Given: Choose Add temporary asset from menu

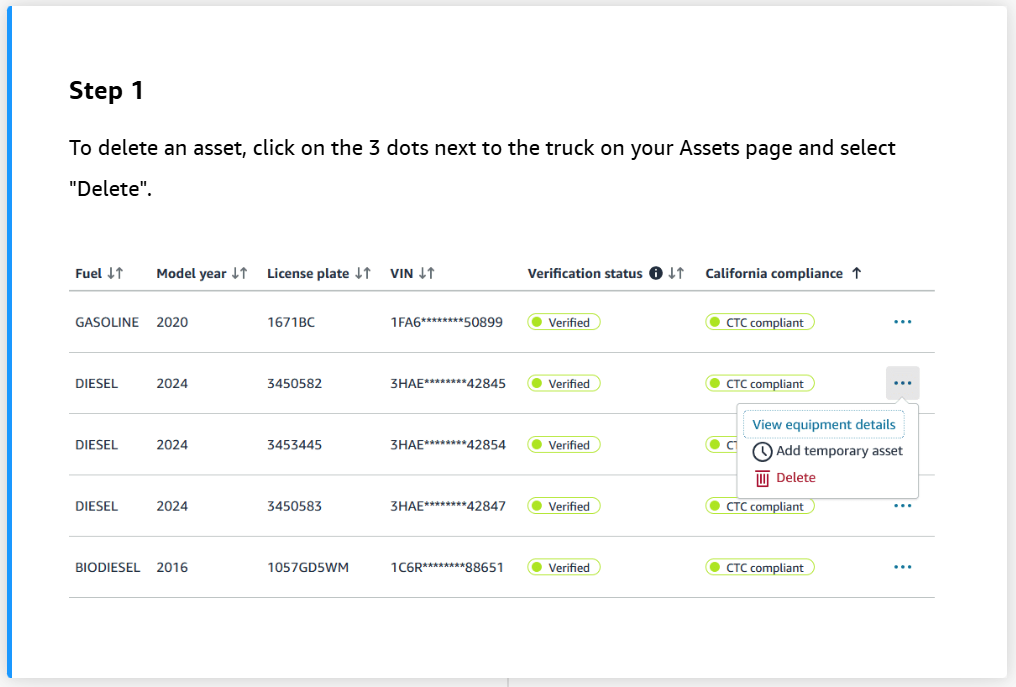Looking at the screenshot, I should coord(839,451).
